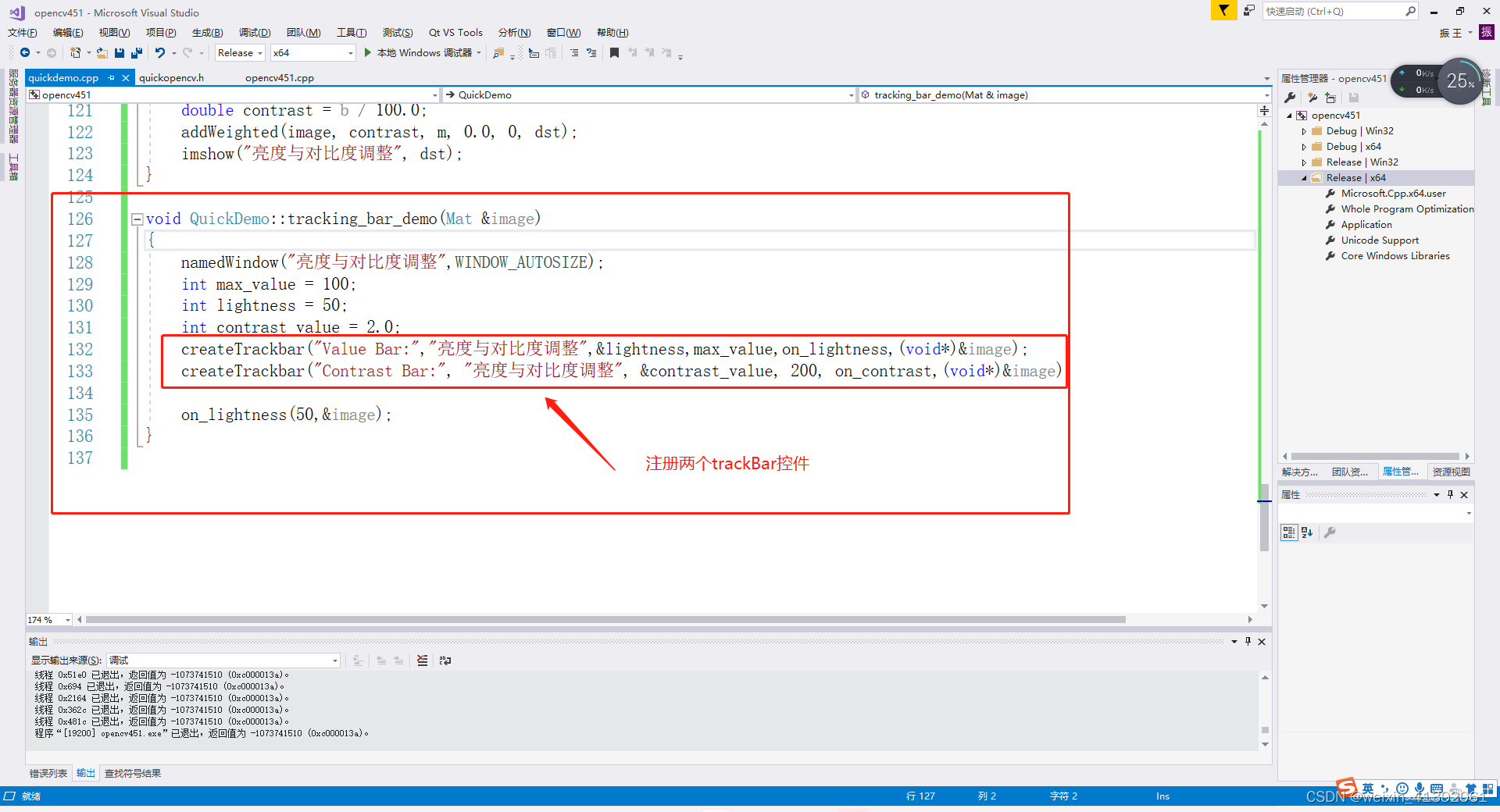Screen dimensions: 1500x812
Task: Click the Find in Files icon
Action: (498, 52)
